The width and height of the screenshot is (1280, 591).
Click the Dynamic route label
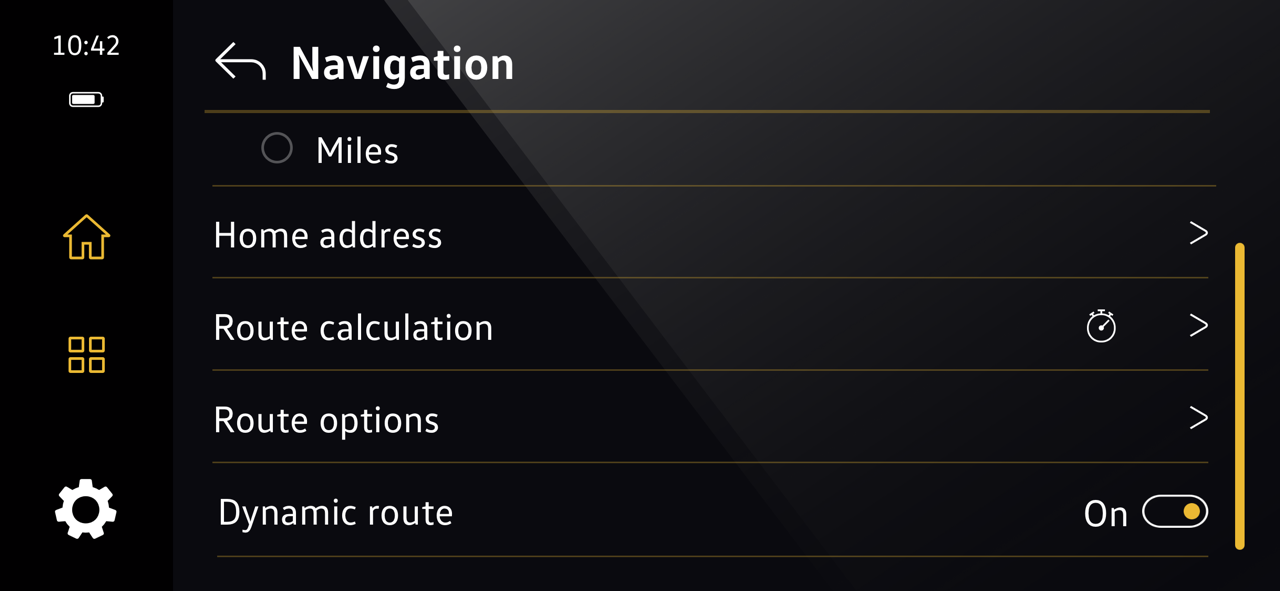point(335,512)
